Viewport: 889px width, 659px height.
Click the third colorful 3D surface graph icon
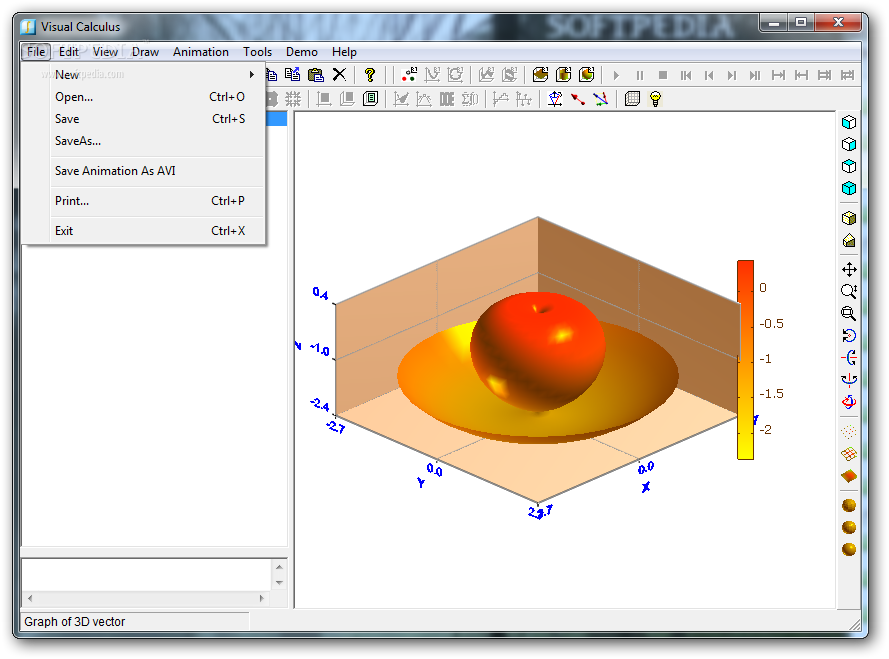click(587, 75)
